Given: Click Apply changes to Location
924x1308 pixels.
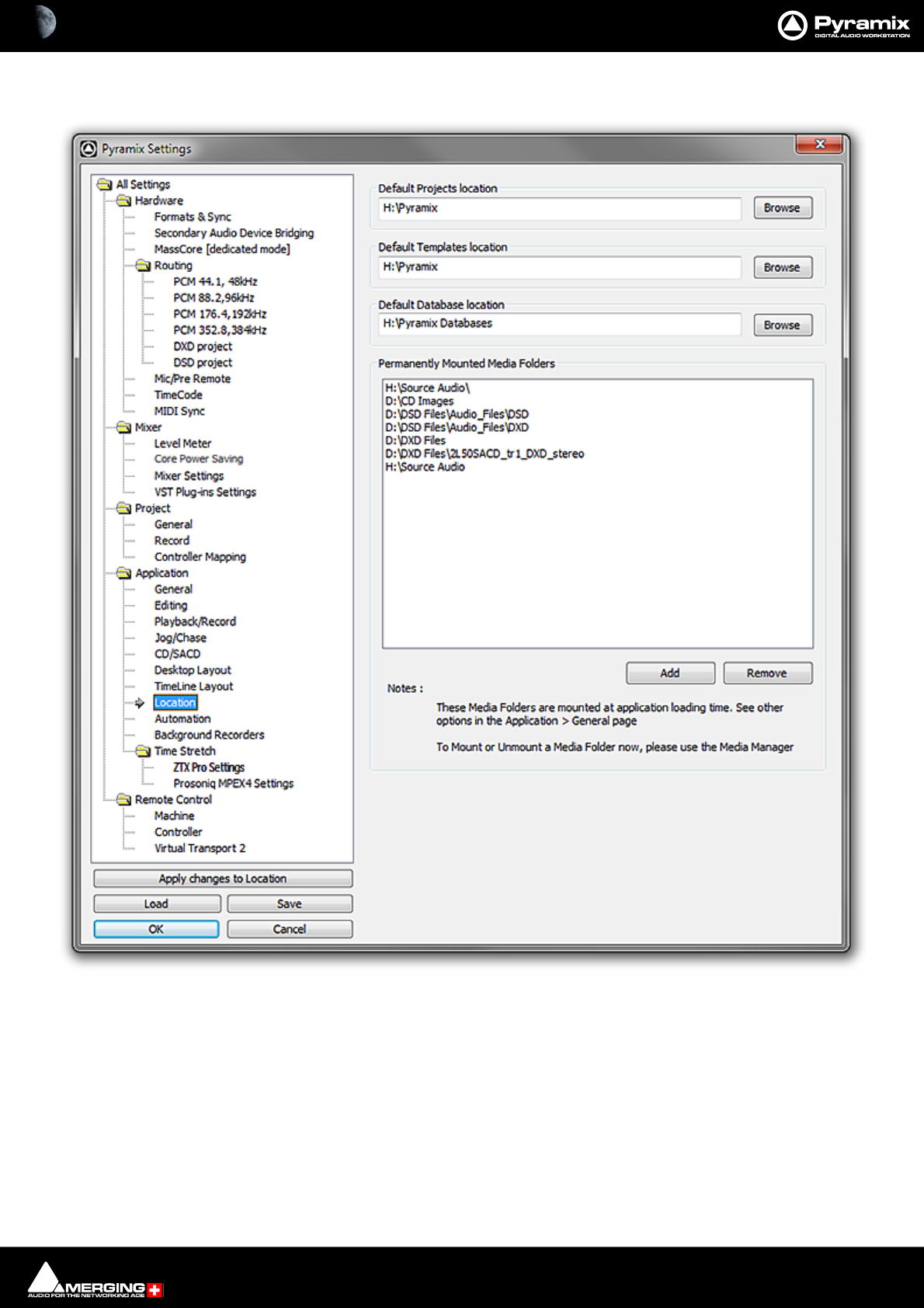Looking at the screenshot, I should click(223, 878).
